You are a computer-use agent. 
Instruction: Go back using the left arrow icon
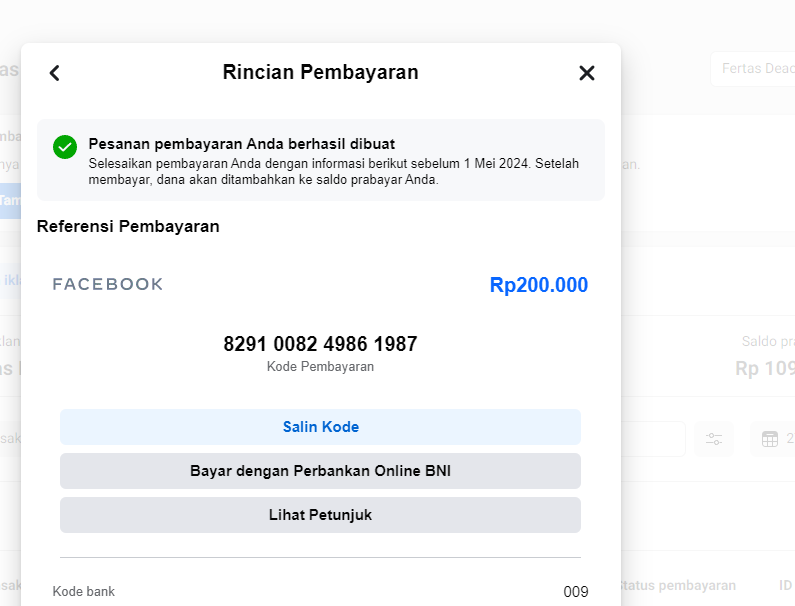(55, 73)
